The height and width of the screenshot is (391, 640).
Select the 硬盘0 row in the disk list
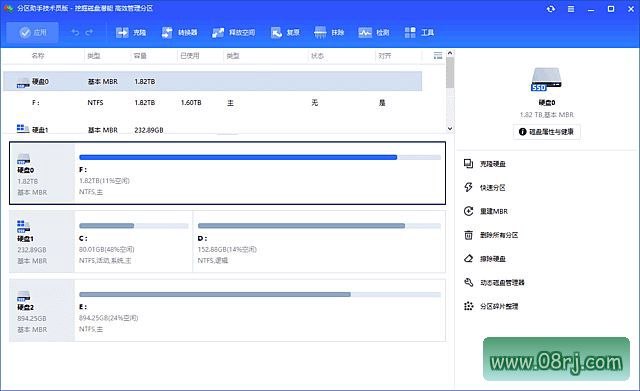coord(213,81)
